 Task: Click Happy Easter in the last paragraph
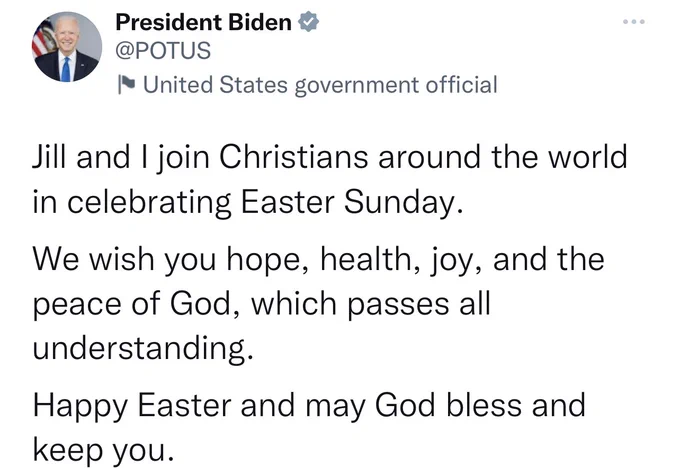[x=132, y=406]
